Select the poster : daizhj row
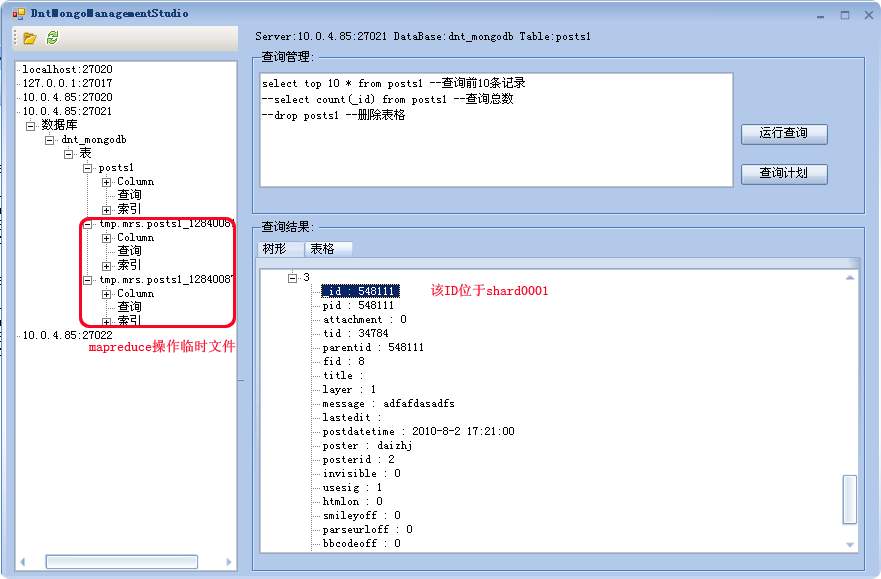881x579 pixels. 367,445
